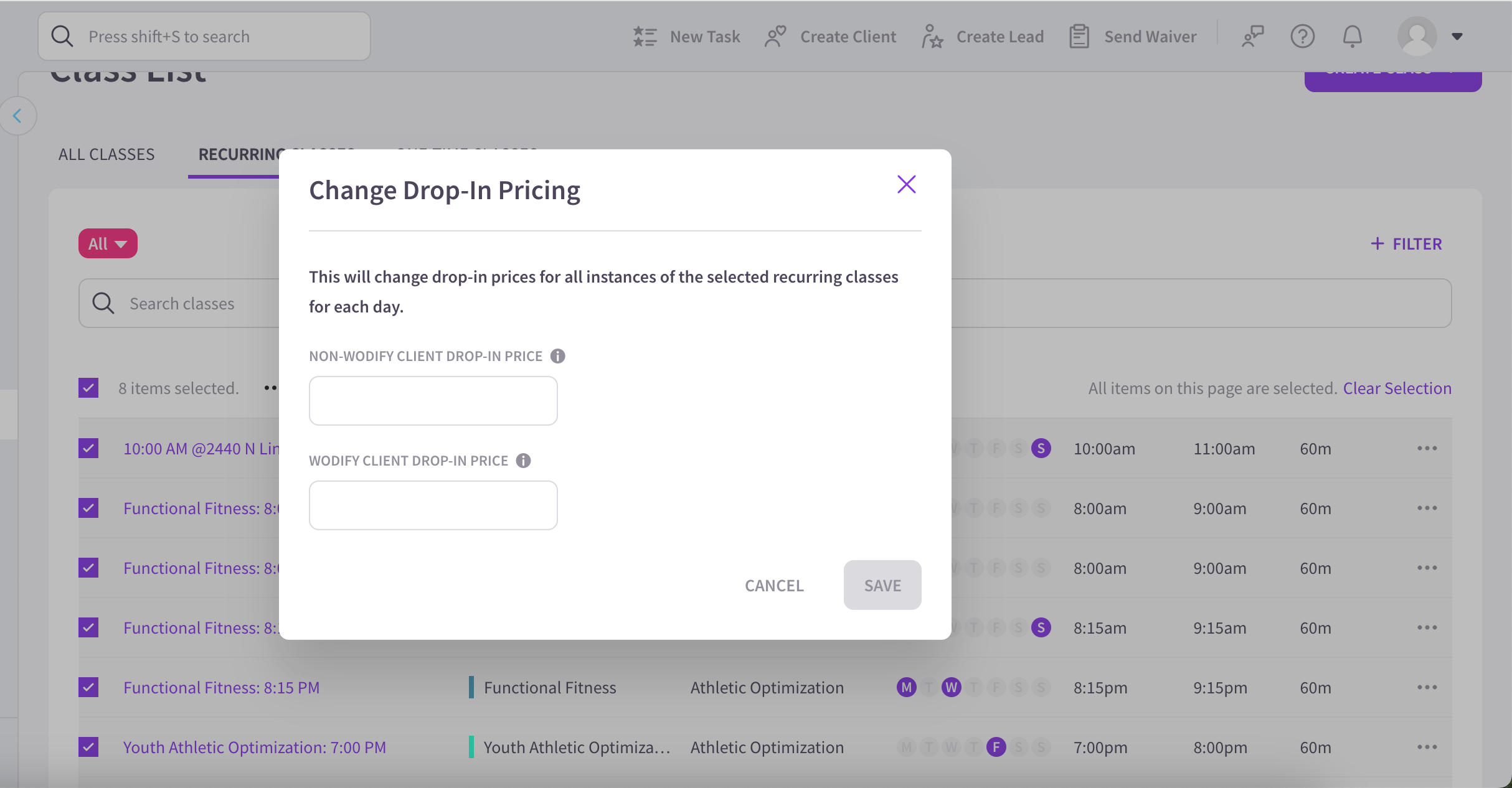
Task: Open the notifications bell
Action: point(1352,37)
